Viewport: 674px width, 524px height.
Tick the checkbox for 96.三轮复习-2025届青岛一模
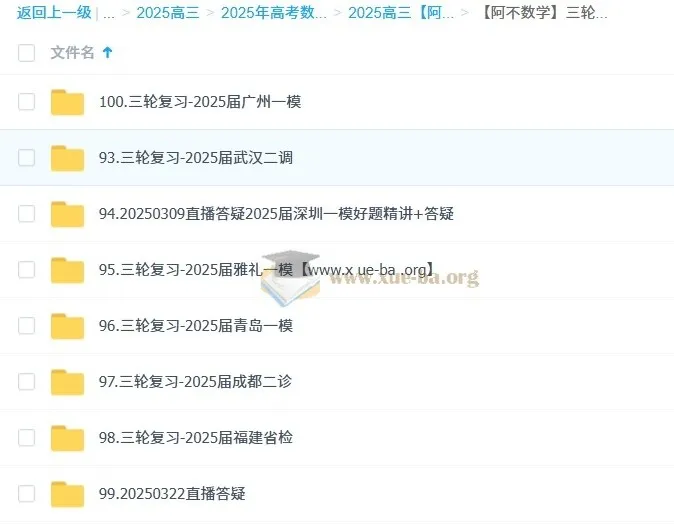(x=27, y=326)
